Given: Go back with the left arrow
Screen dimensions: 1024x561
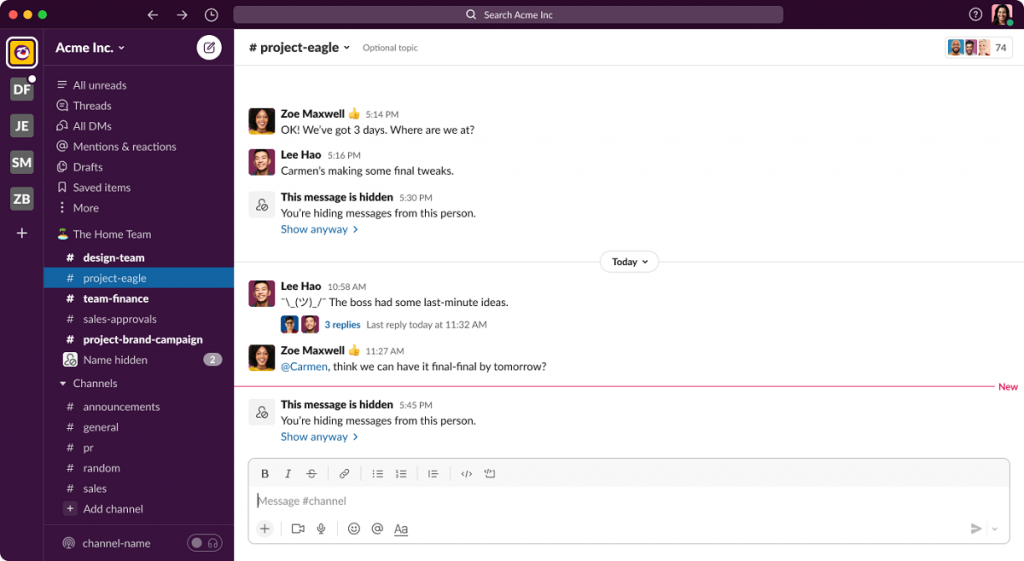Looking at the screenshot, I should (x=153, y=14).
